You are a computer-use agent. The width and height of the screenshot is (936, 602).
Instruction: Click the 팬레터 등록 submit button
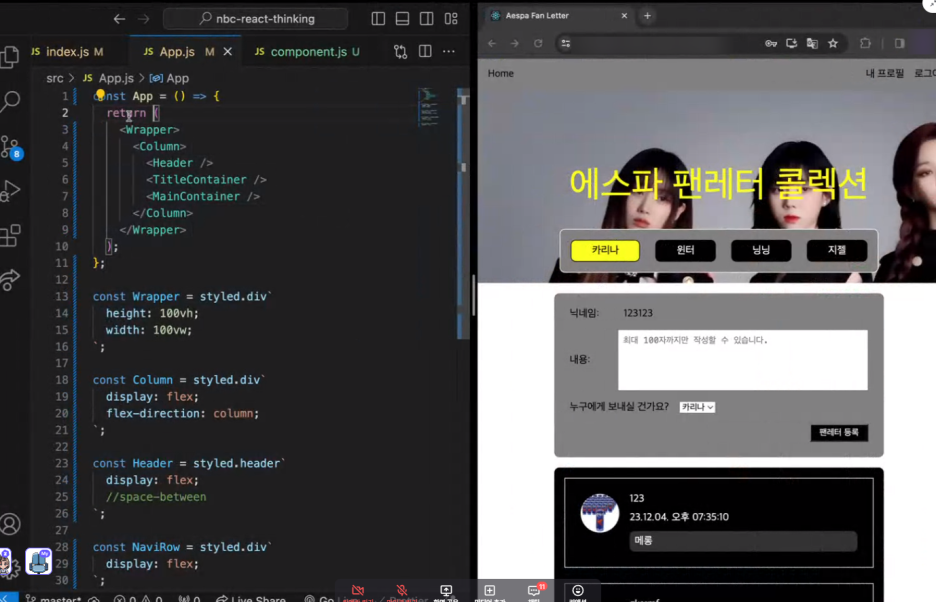(839, 432)
